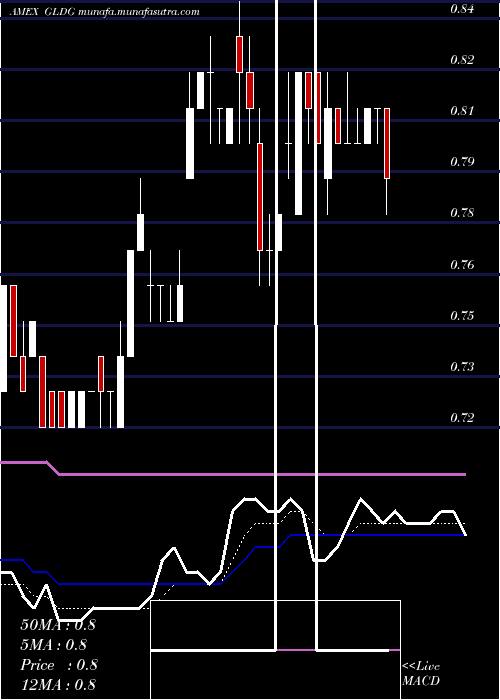The image size is (500, 700).
Task: Click the last red candlestick on the right
Action: click(387, 143)
